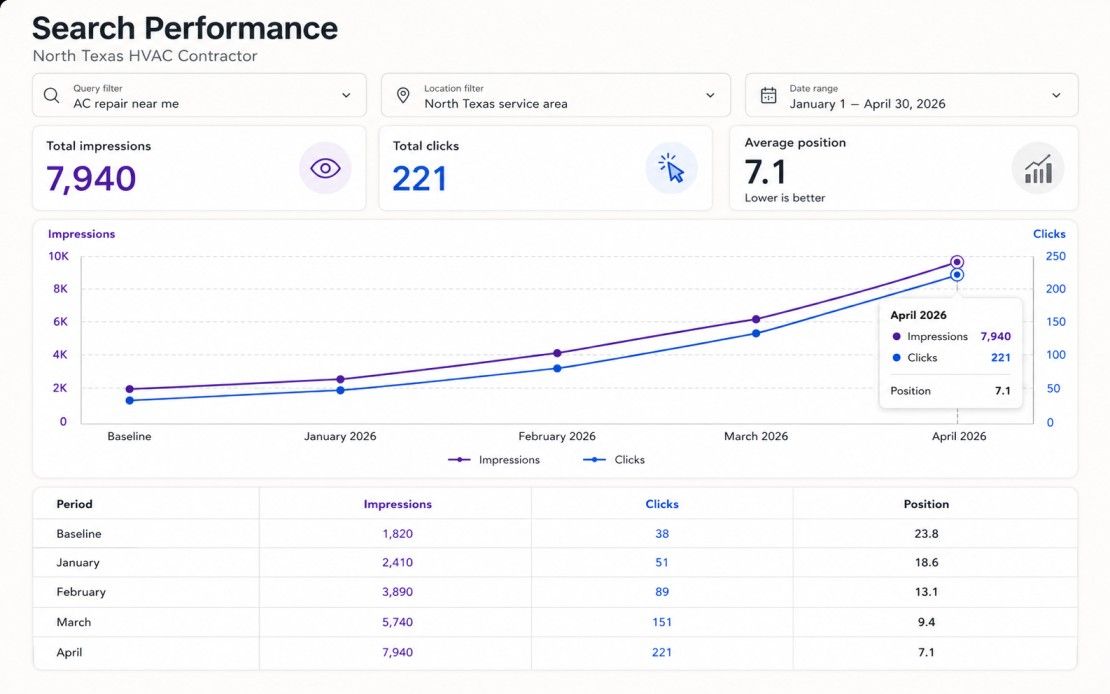Click the tooltip Position 7.1 value
This screenshot has height=694, width=1110.
(1002, 391)
